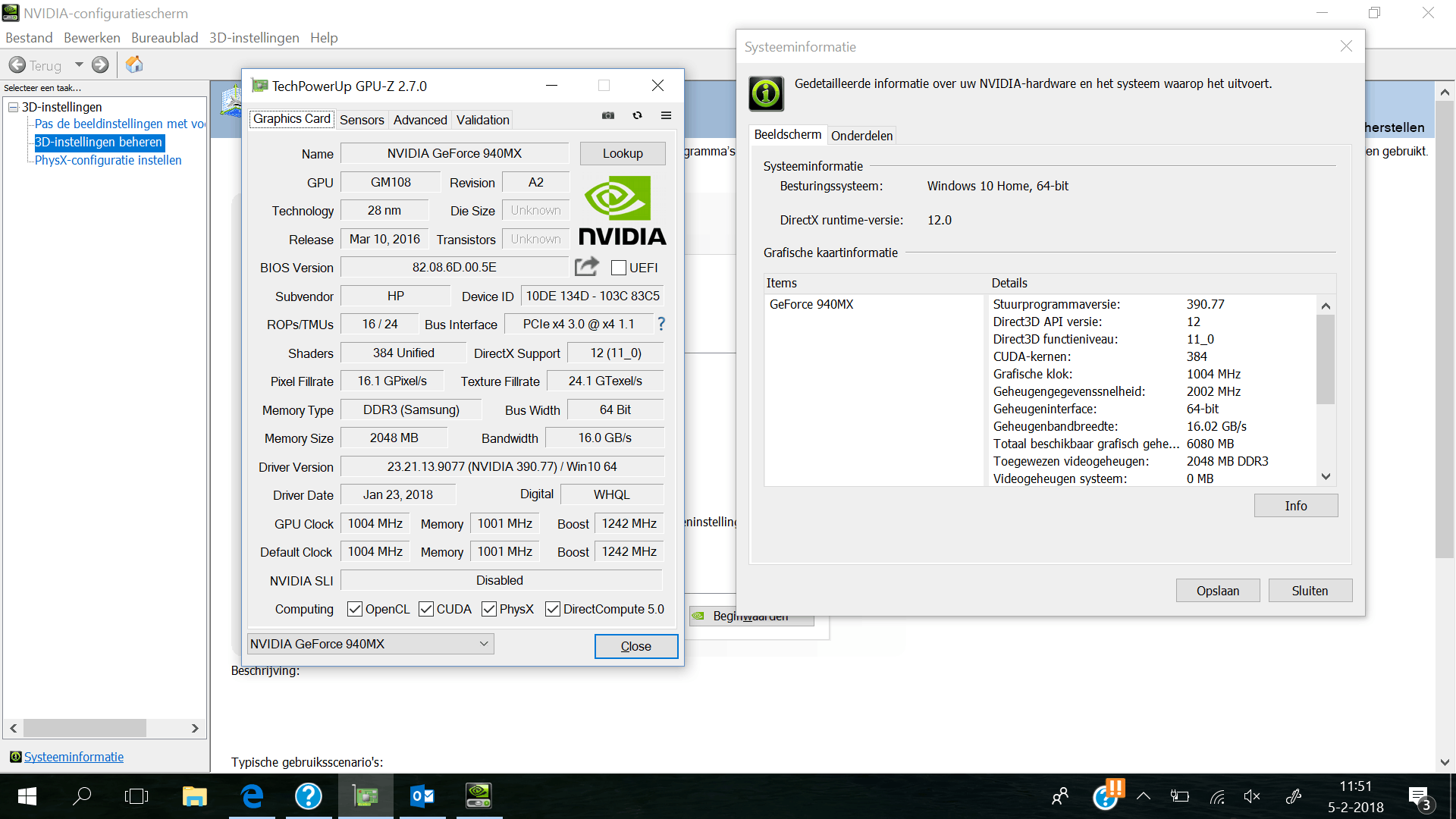Click the Close button in GPU-Z

coord(636,646)
